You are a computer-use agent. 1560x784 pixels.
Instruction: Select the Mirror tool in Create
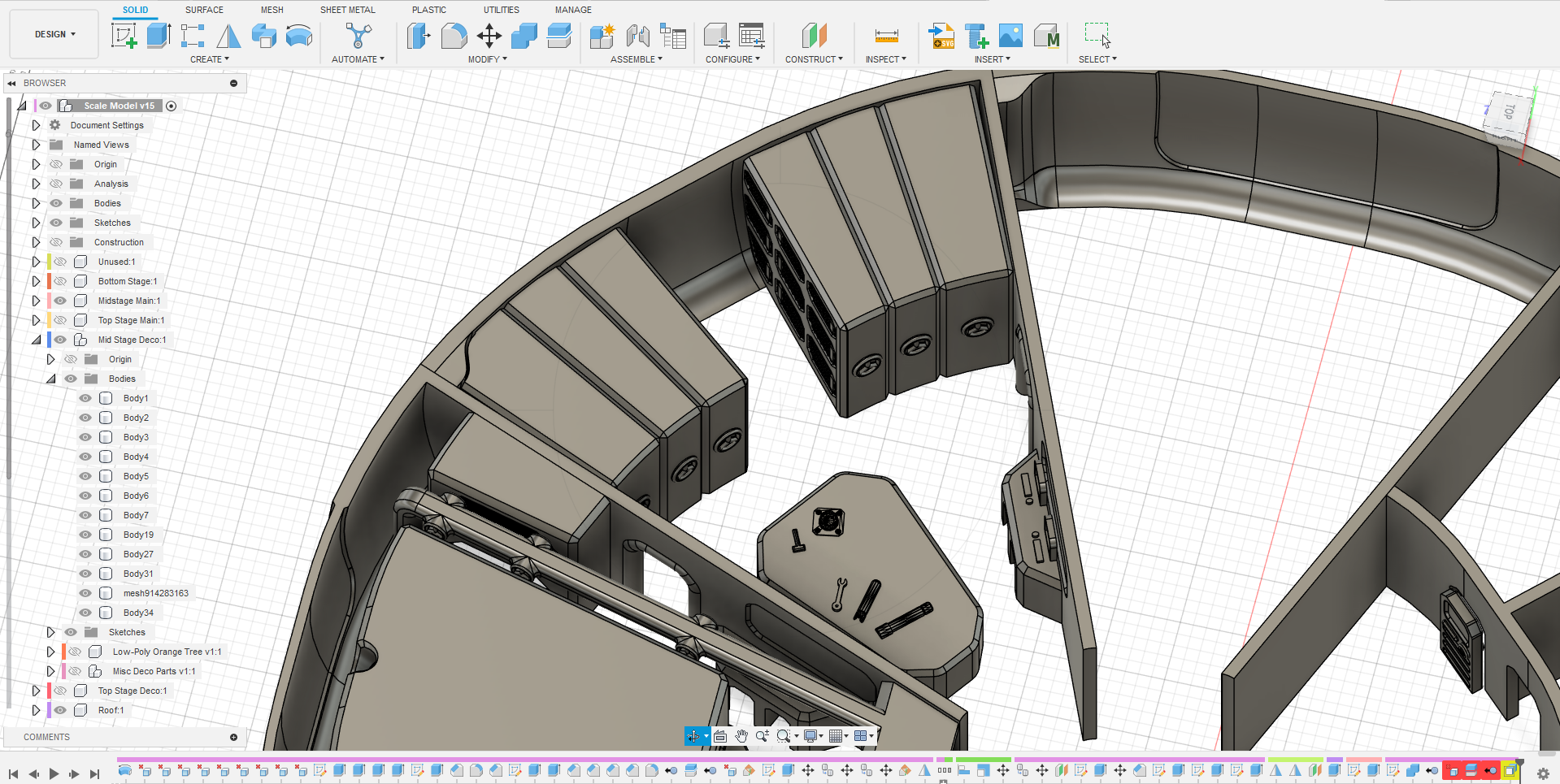(228, 36)
